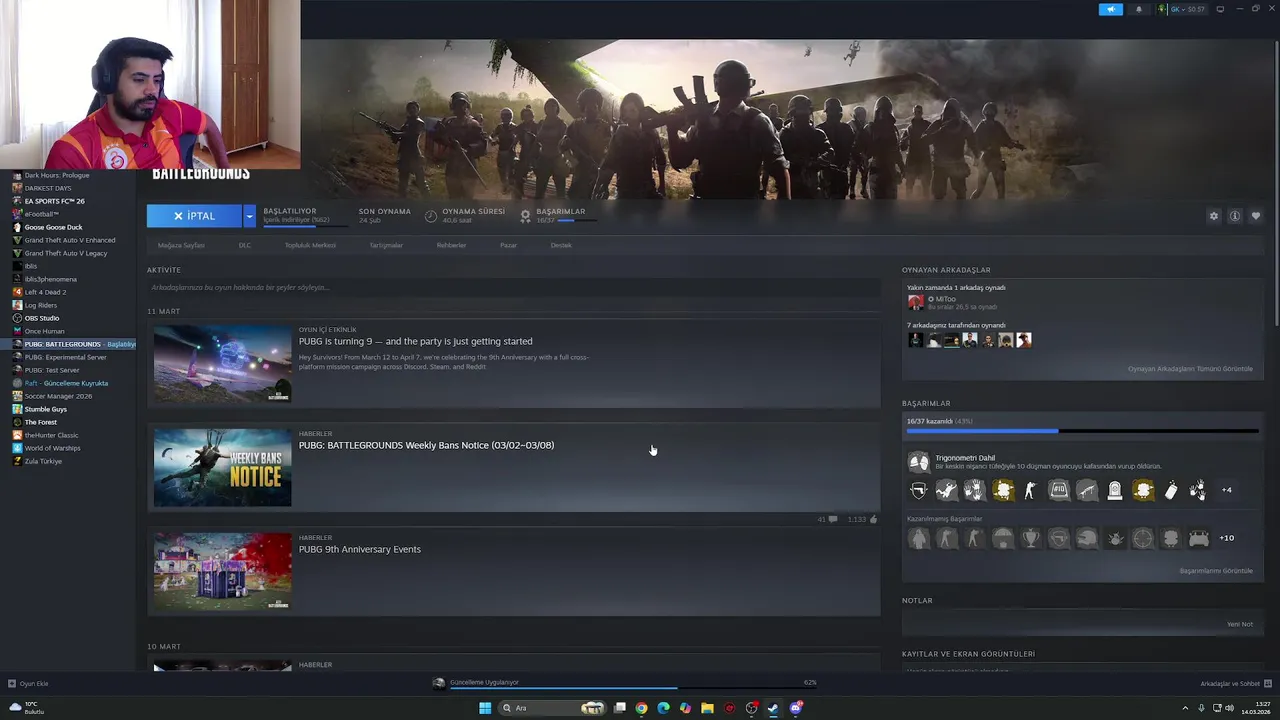Open File Explorer from taskbar
This screenshot has height=720, width=1280.
pos(707,708)
